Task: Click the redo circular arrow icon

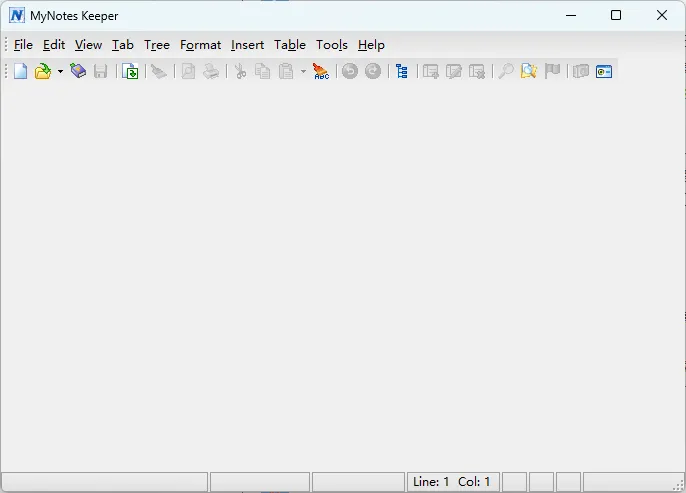Action: click(x=373, y=71)
